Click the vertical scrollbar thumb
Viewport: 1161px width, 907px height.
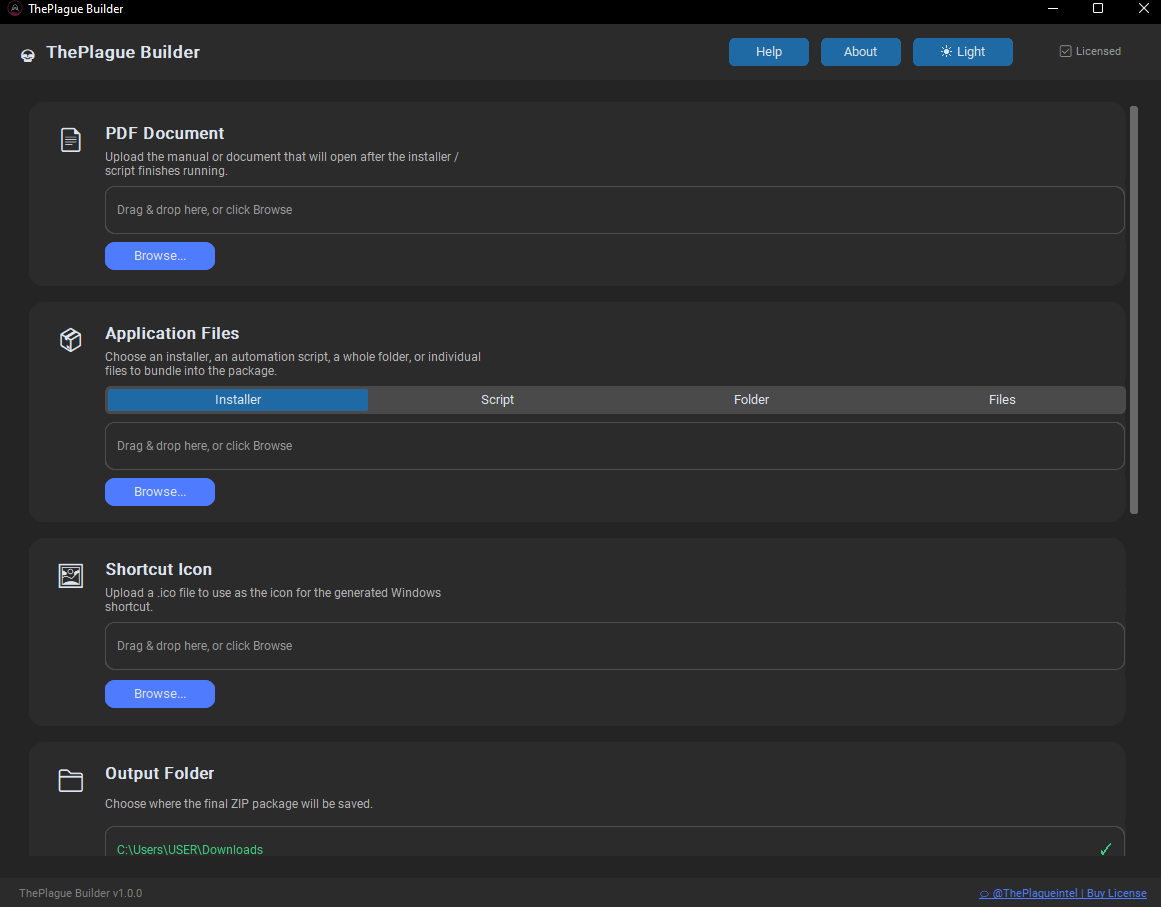1134,309
